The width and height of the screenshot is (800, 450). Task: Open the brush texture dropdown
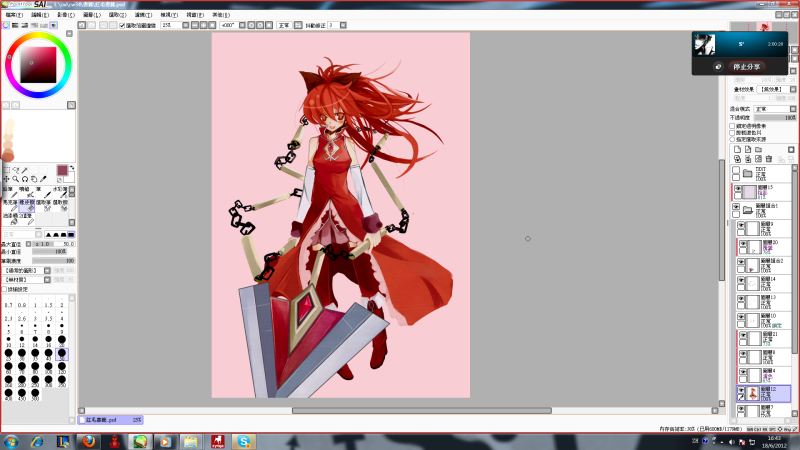(x=25, y=279)
